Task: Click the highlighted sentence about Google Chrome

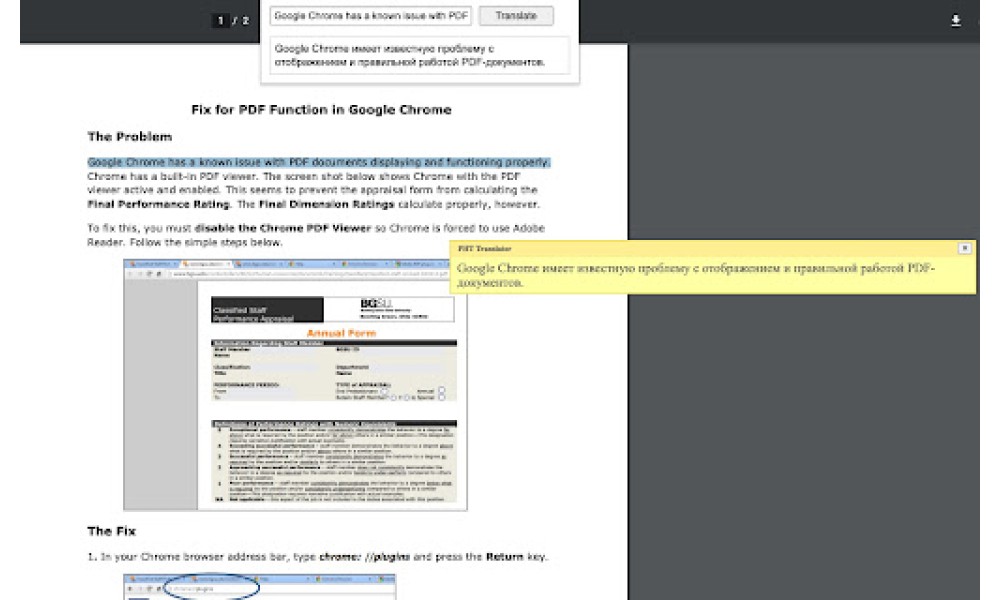Action: click(318, 162)
